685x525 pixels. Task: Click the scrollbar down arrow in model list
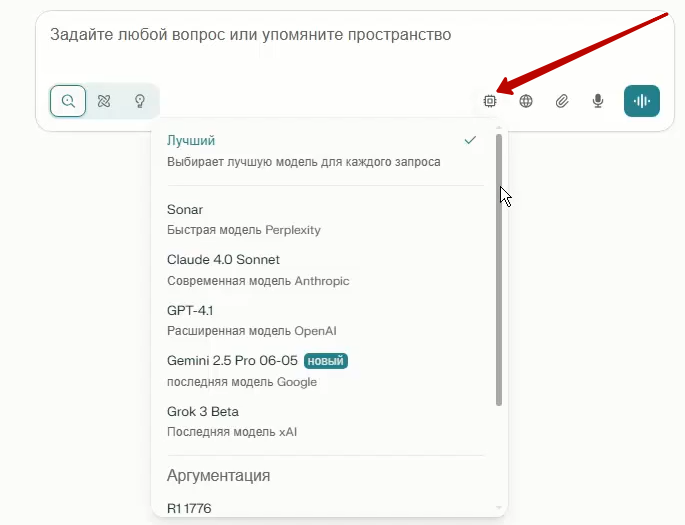499,508
